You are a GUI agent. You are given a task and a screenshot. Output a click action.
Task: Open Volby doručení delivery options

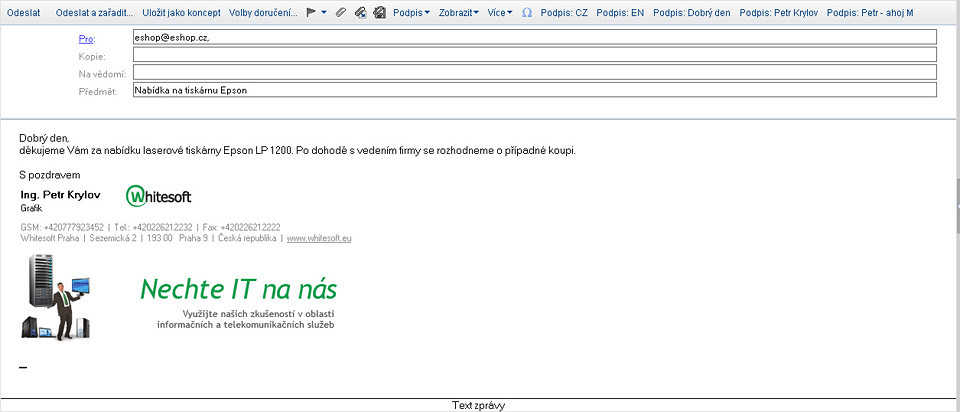(x=263, y=13)
